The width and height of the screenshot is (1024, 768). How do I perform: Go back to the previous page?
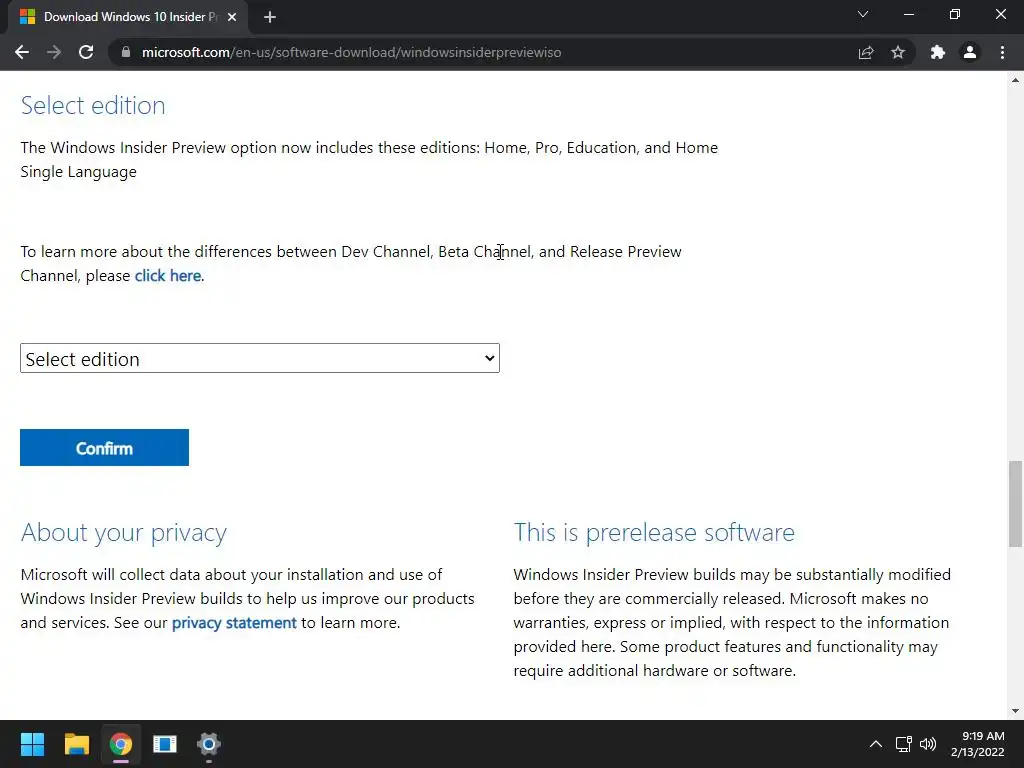[x=22, y=52]
